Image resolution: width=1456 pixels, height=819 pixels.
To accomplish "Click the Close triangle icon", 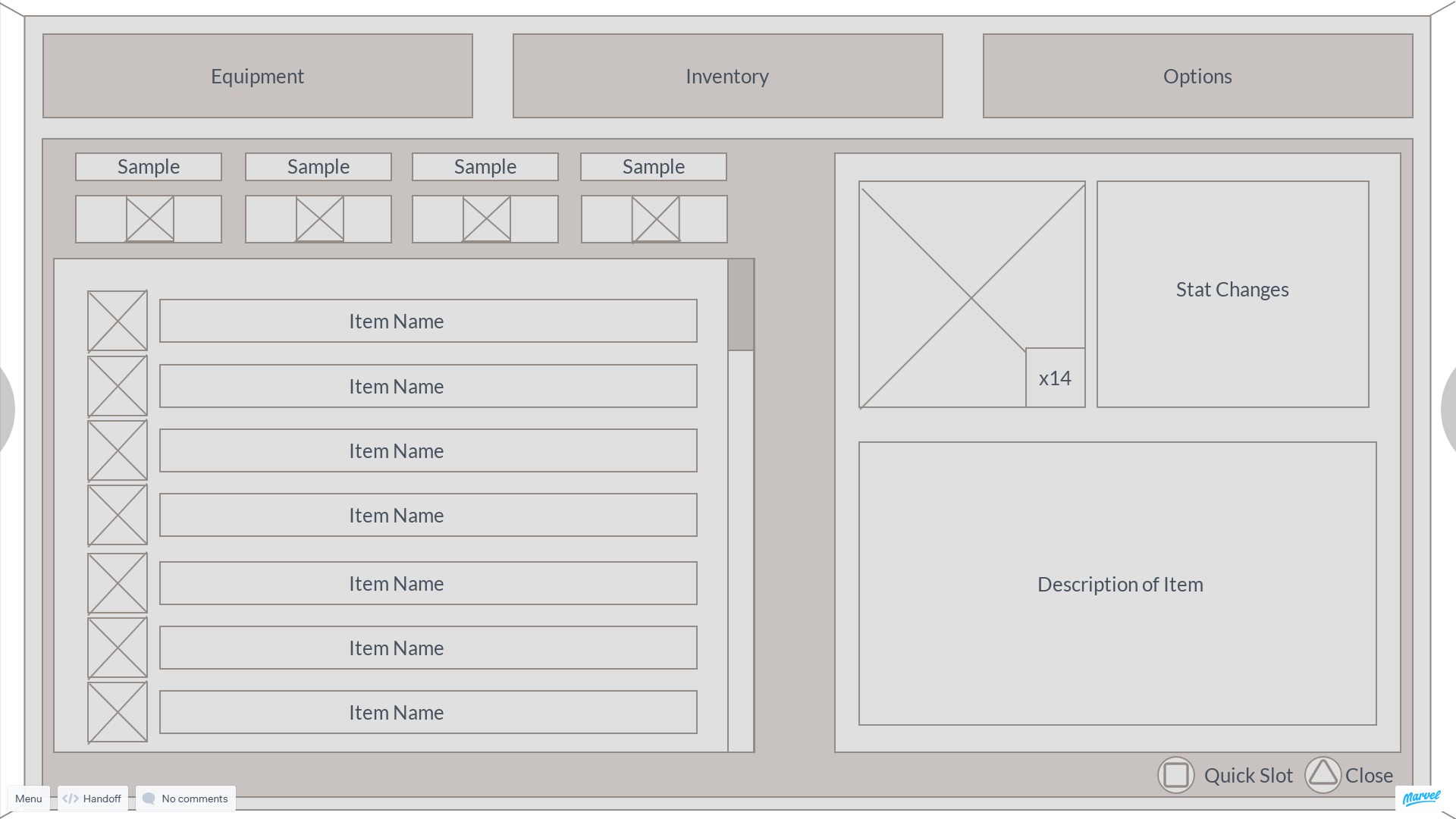I will click(x=1325, y=774).
